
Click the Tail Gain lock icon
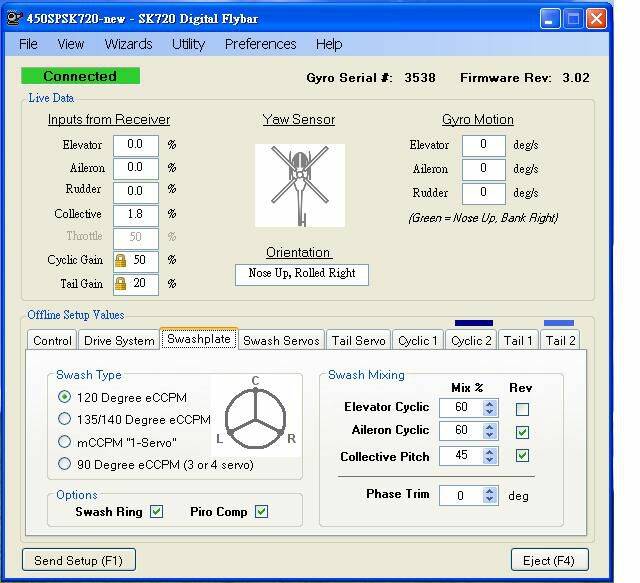pyautogui.click(x=120, y=283)
